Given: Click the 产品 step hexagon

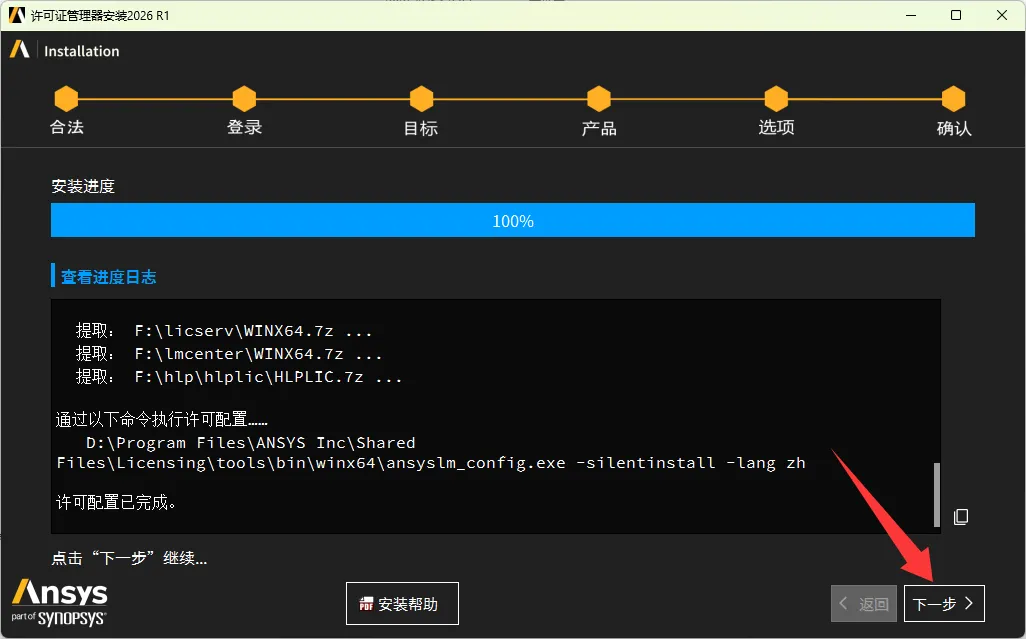Looking at the screenshot, I should click(599, 99).
